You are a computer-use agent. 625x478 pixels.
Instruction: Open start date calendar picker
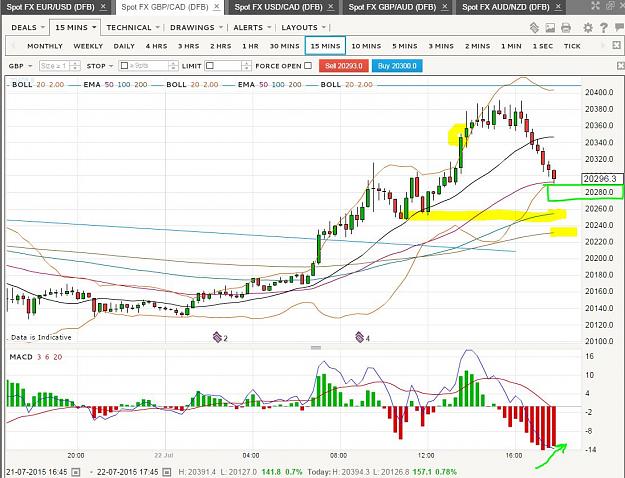76,472
